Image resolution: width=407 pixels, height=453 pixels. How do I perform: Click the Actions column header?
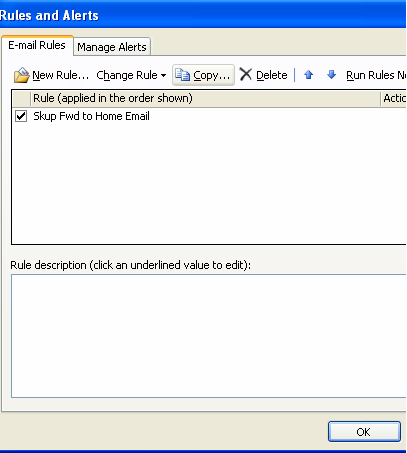coord(394,98)
